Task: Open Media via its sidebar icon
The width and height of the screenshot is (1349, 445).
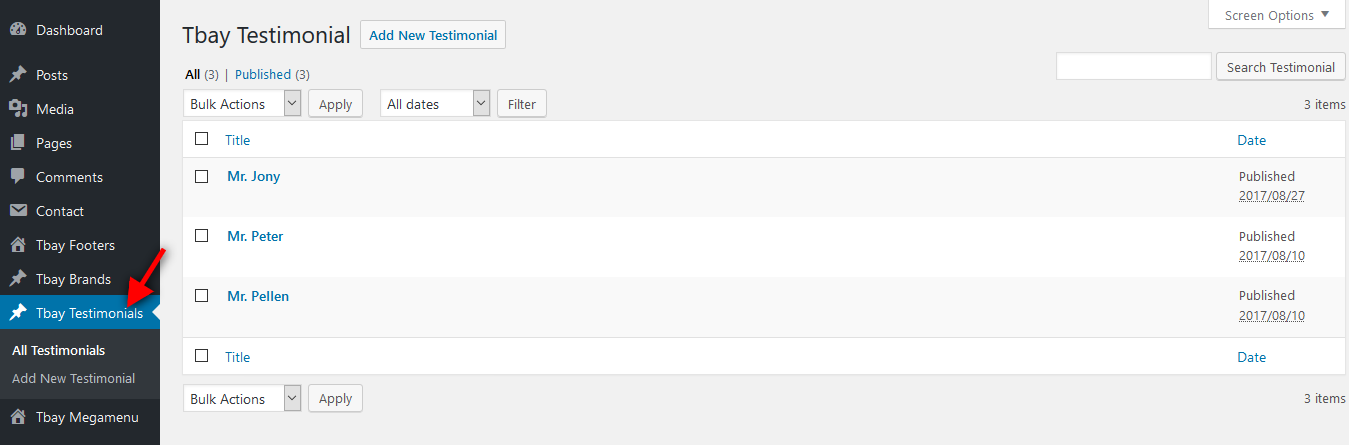Action: pos(17,109)
